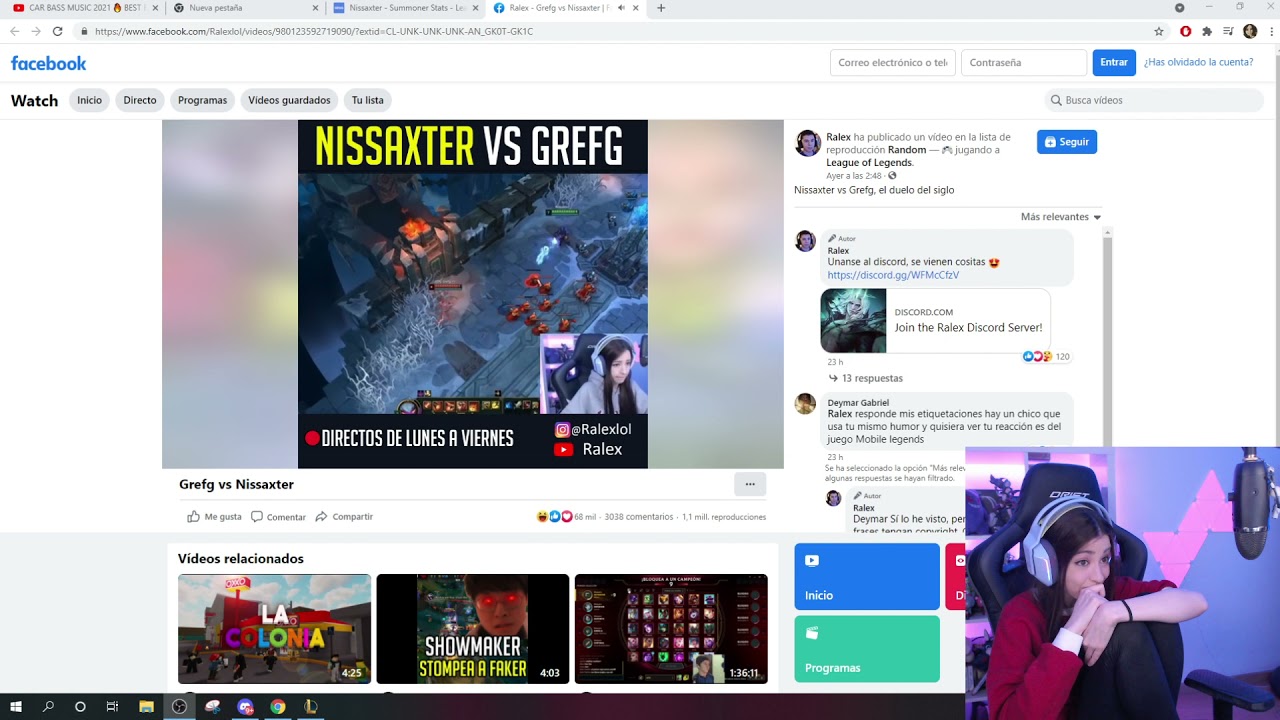Open the ¿Has olvidado la cuenta? link
The image size is (1280, 720).
pyautogui.click(x=1198, y=62)
